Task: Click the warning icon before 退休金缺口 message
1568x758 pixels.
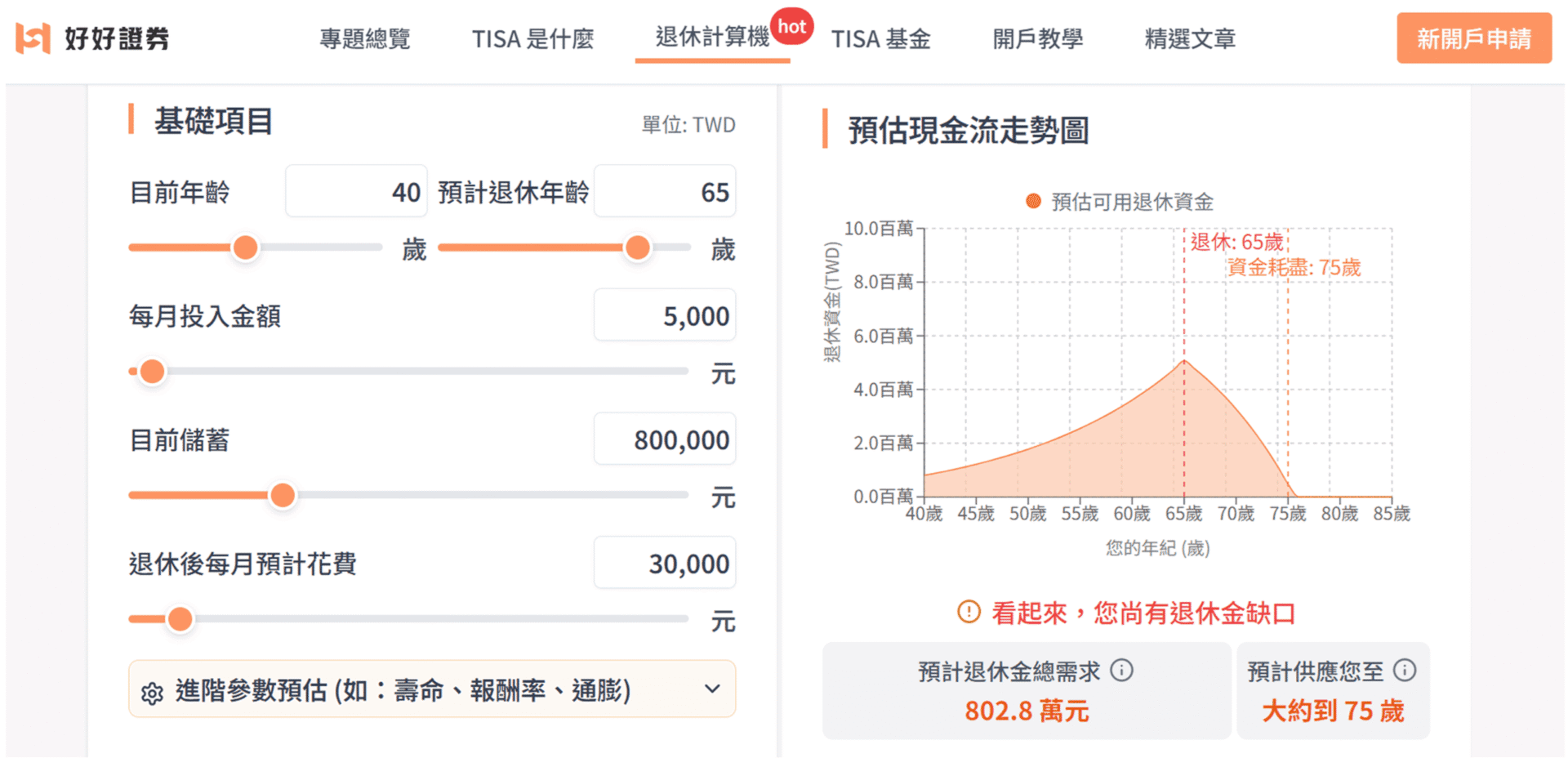Action: (x=966, y=613)
